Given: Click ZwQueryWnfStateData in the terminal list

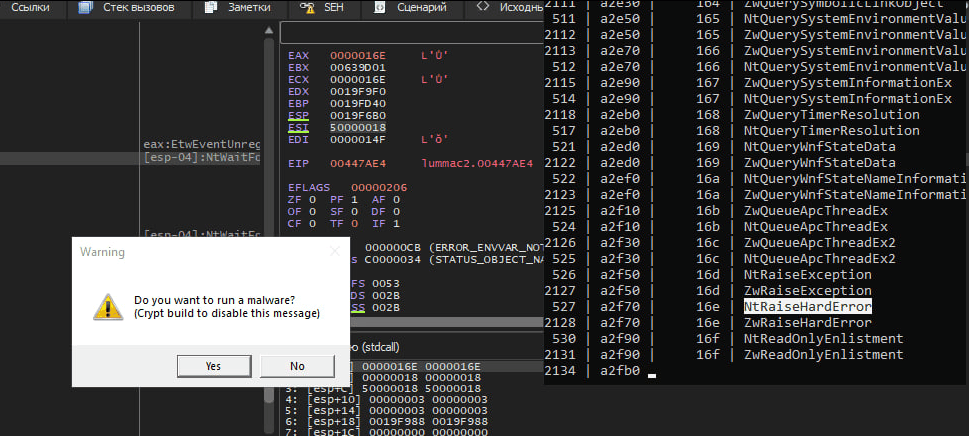Looking at the screenshot, I should (x=820, y=162).
